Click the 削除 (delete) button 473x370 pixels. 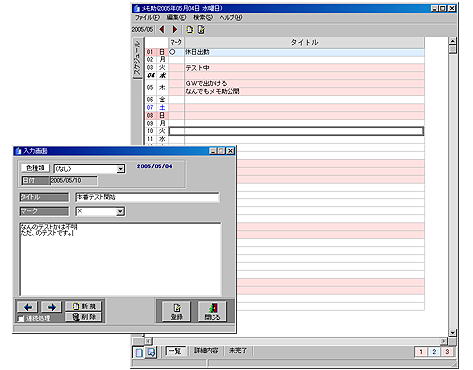click(x=84, y=317)
